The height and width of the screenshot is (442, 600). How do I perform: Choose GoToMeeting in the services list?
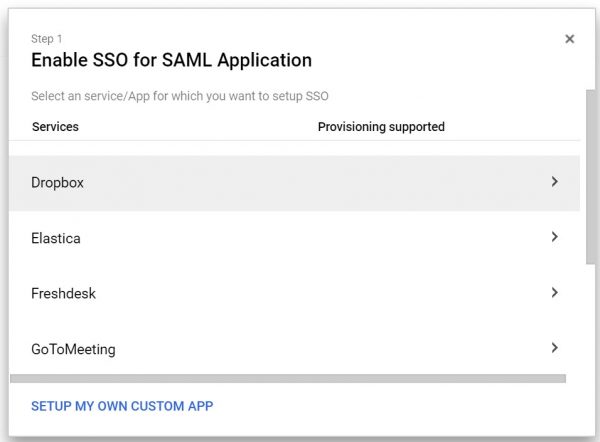click(x=294, y=349)
